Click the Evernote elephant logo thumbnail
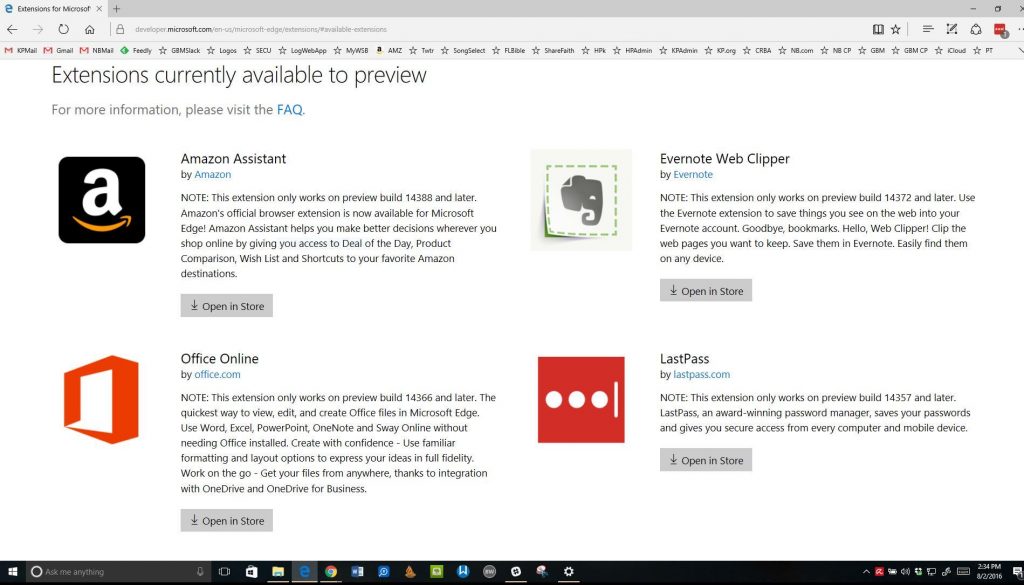 pyautogui.click(x=581, y=200)
